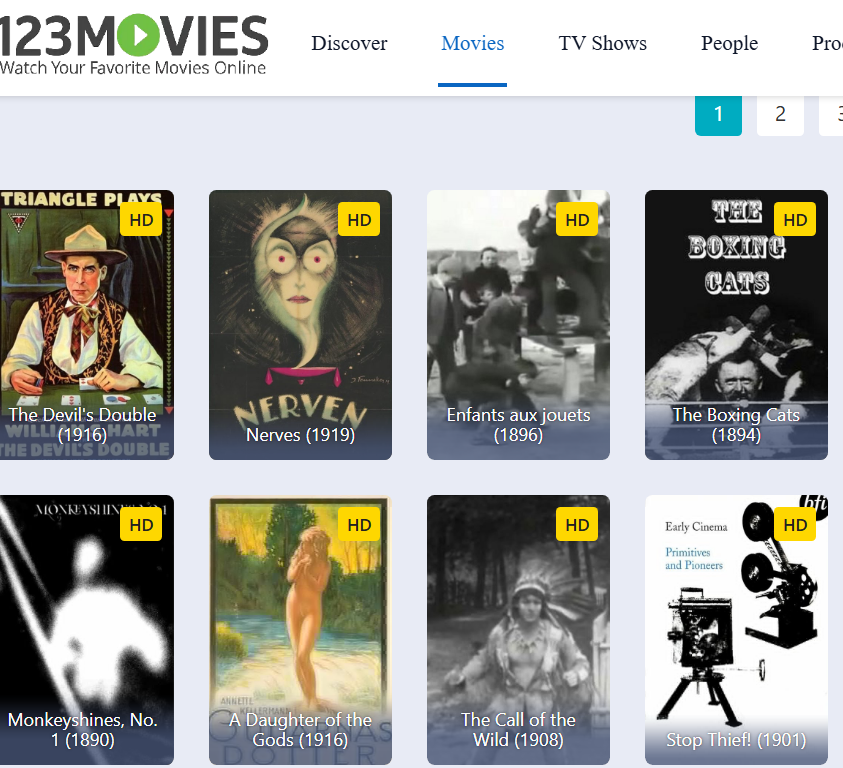This screenshot has height=768, width=843.
Task: Click title 'The Devil's Double (1916)'
Action: [82, 424]
